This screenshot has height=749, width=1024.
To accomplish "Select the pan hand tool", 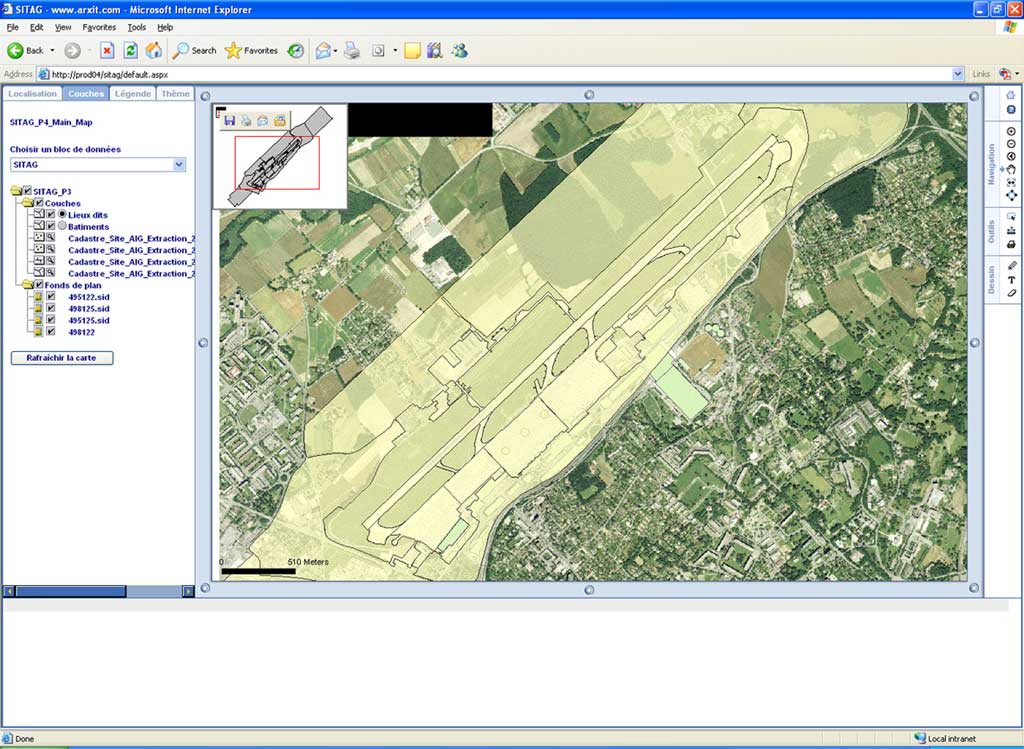I will coord(1011,169).
